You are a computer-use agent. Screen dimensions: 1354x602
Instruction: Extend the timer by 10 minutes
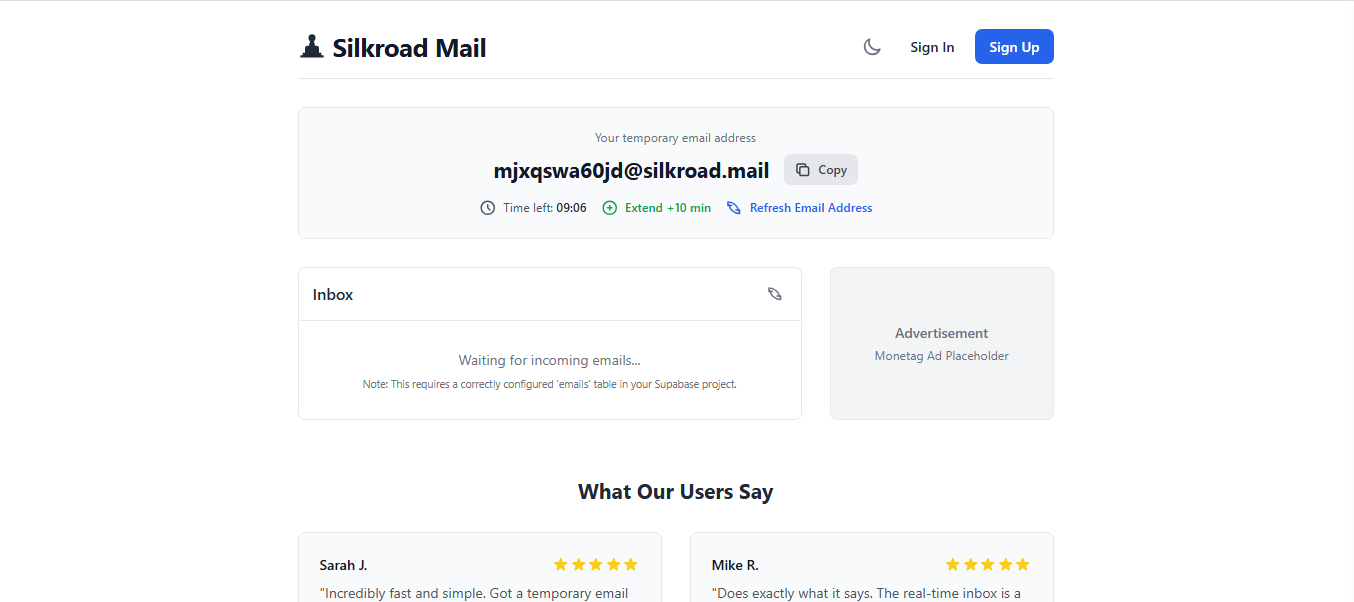(656, 207)
